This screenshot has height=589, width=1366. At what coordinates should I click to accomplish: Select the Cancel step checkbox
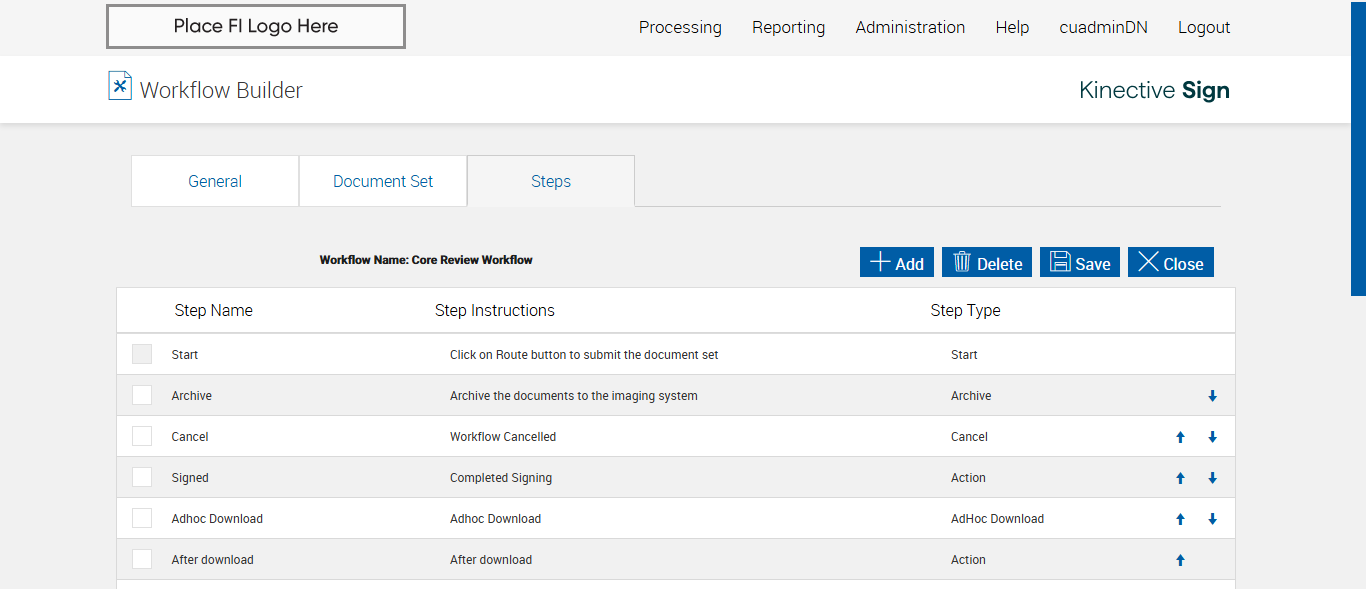click(142, 436)
